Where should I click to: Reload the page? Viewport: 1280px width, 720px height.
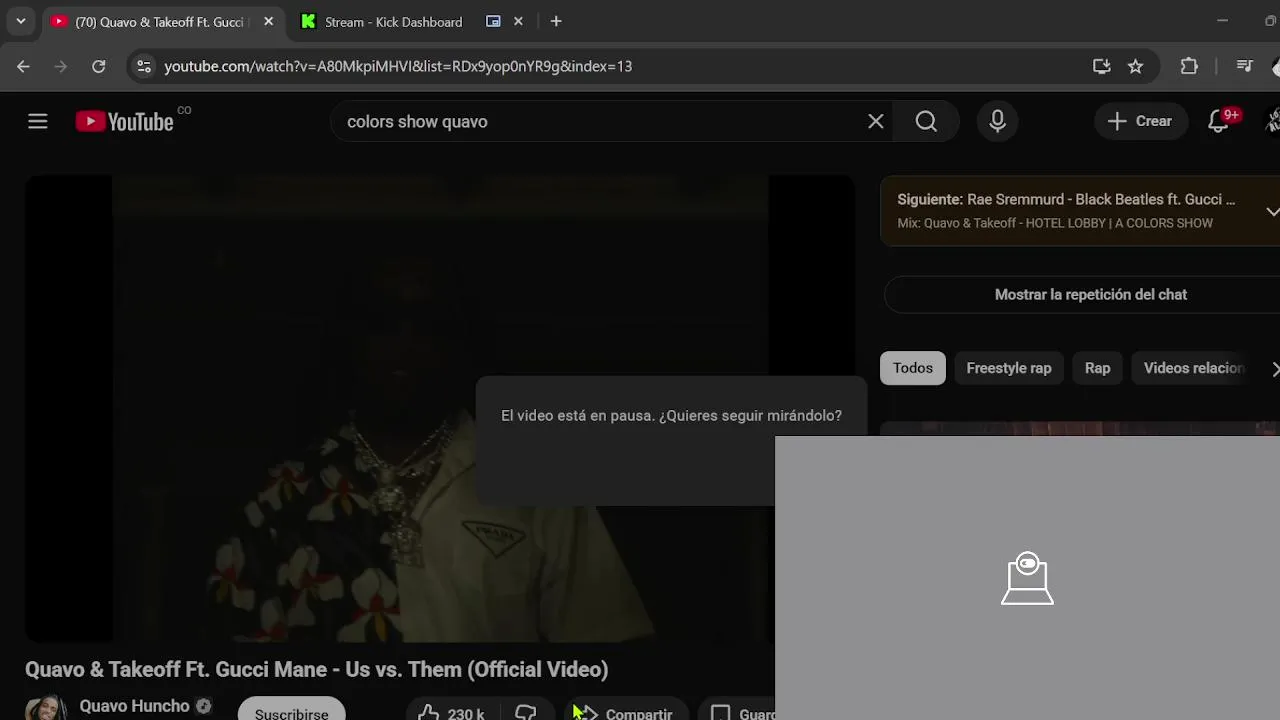(98, 66)
